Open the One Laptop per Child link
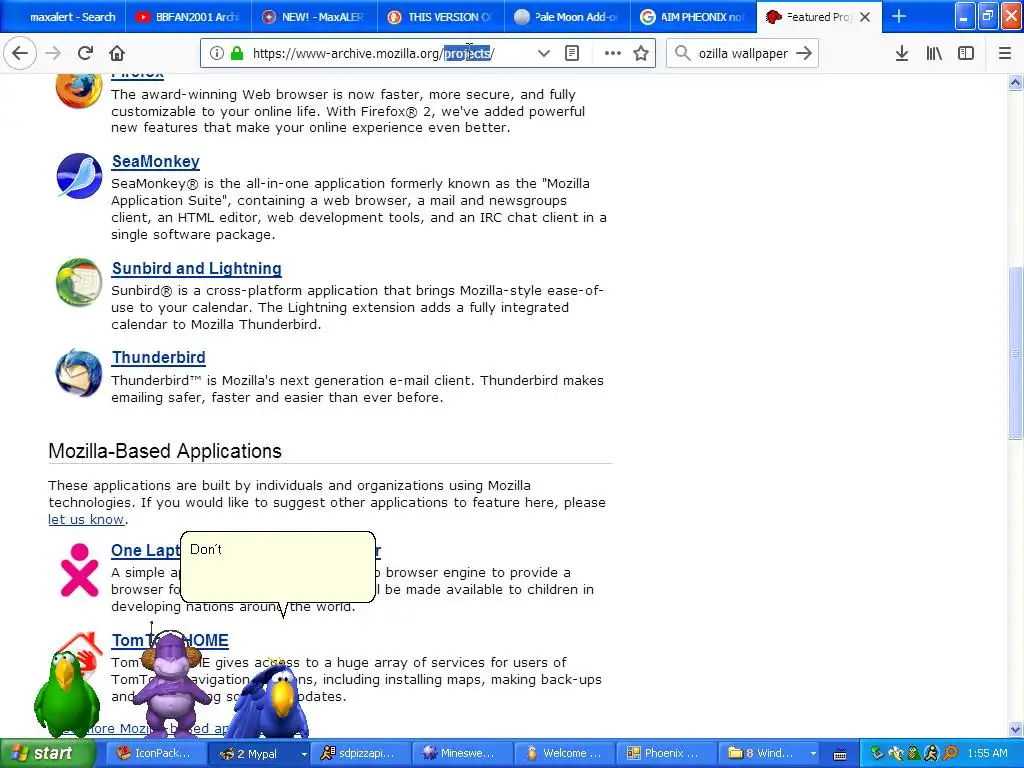This screenshot has width=1024, height=768. click(145, 550)
